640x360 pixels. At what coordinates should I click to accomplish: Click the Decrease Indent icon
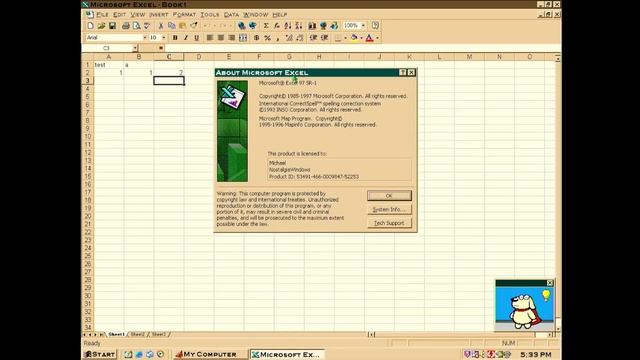(x=313, y=38)
